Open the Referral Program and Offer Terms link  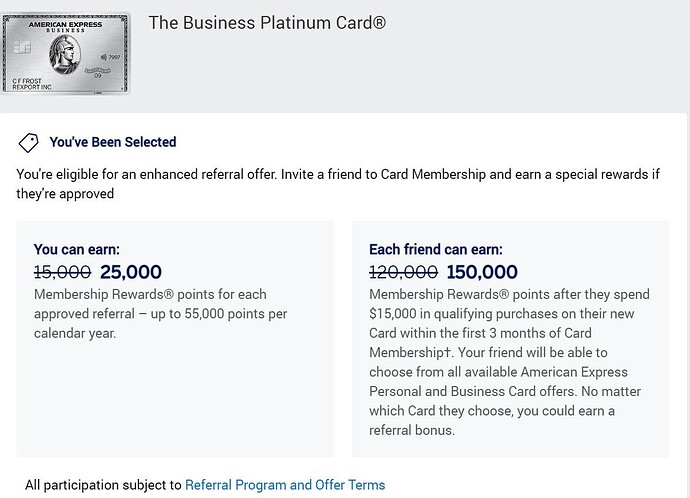point(285,485)
